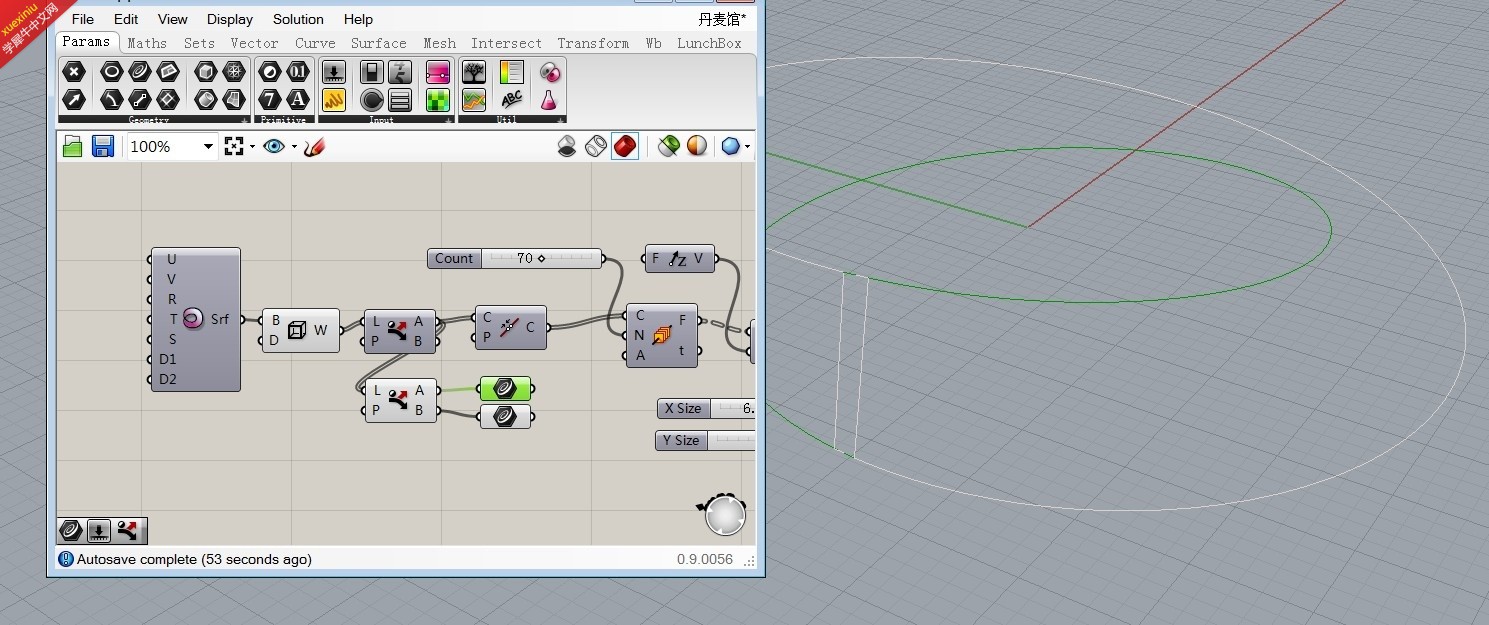Add a Legend component from Util panel

pos(512,72)
